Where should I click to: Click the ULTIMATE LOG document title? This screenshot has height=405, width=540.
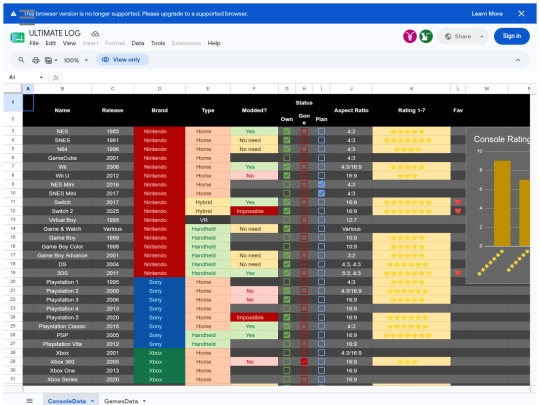pyautogui.click(x=55, y=33)
